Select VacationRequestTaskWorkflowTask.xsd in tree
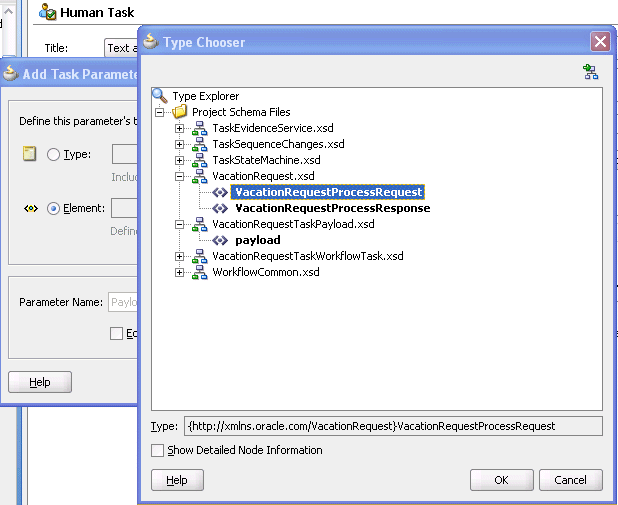The height and width of the screenshot is (505, 618). 308,256
